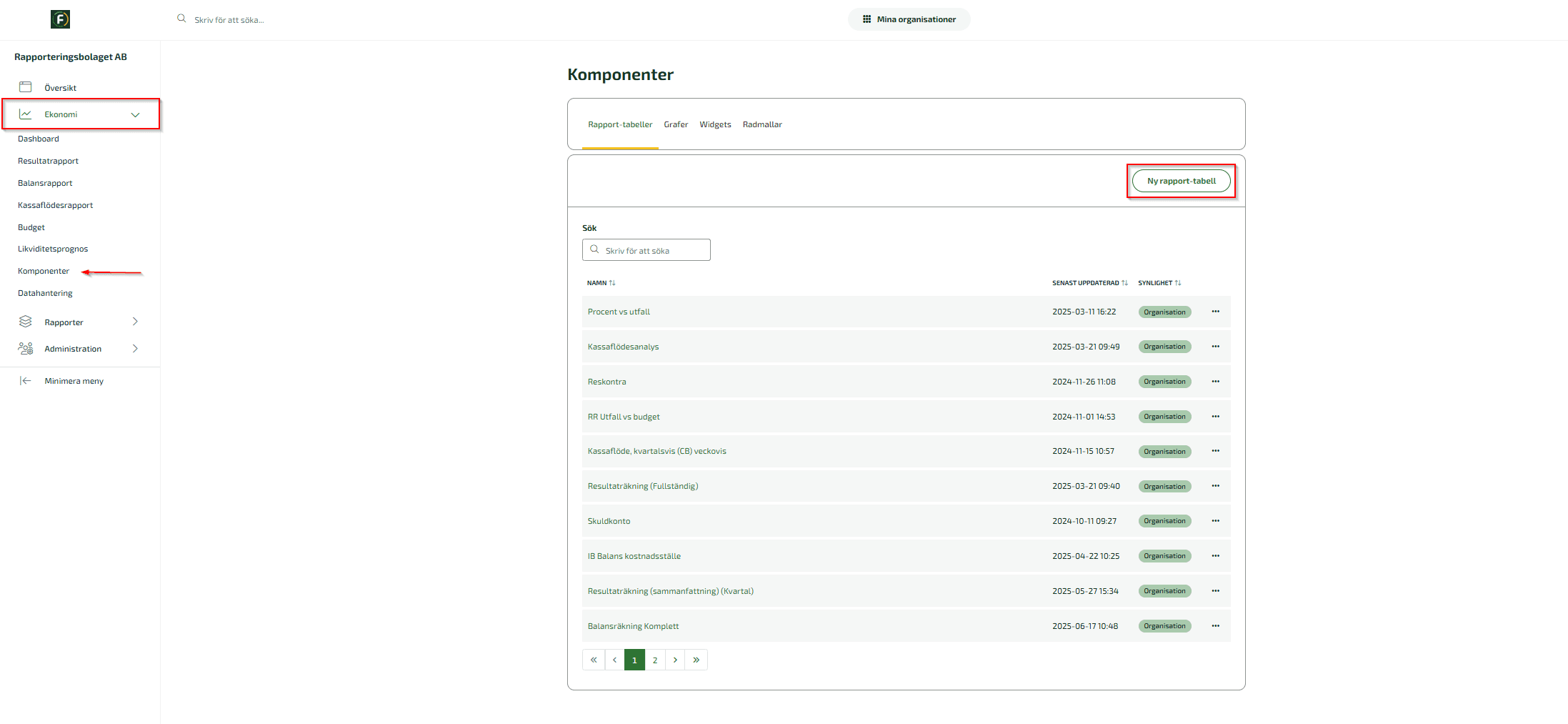Click the green F logo icon
This screenshot has width=1568, height=724.
pos(61,19)
